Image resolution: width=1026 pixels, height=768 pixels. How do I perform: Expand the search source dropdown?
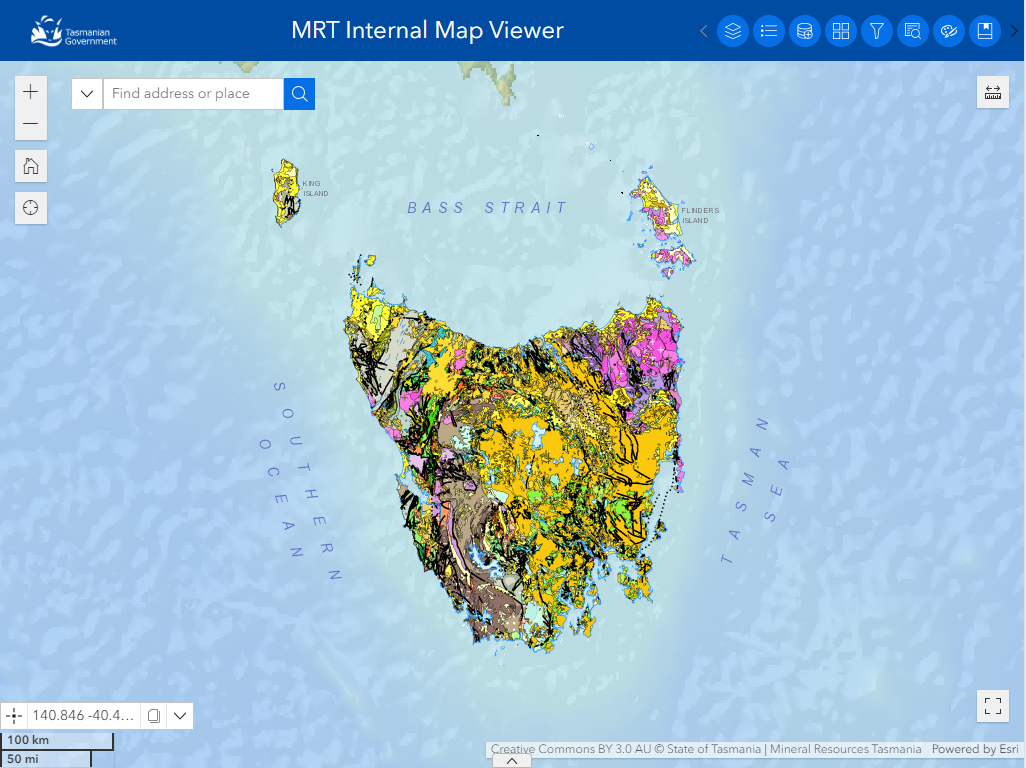87,93
